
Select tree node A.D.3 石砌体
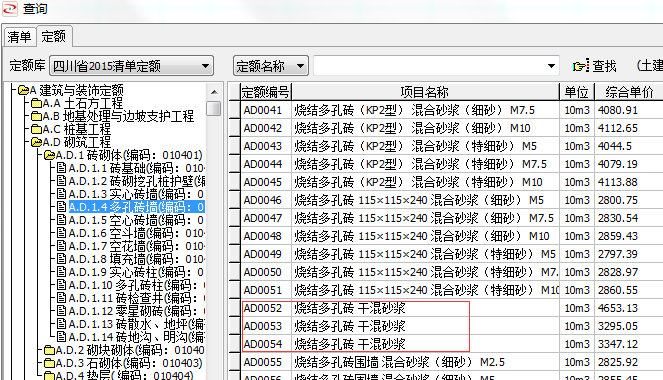tap(129, 363)
